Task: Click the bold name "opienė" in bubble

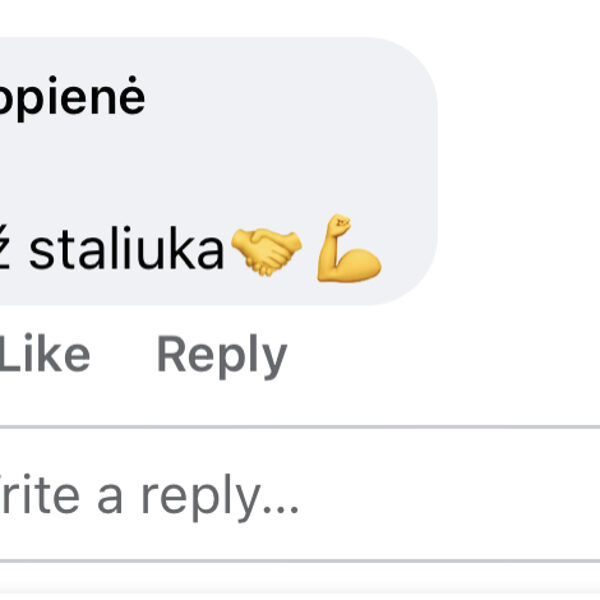Action: pyautogui.click(x=72, y=98)
